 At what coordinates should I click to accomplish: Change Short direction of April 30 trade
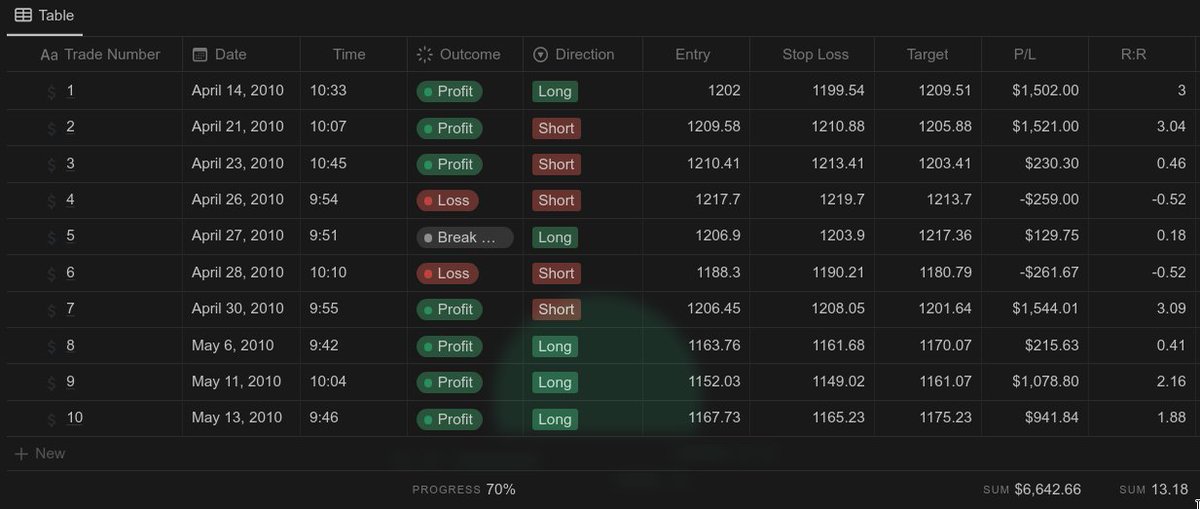pos(557,309)
